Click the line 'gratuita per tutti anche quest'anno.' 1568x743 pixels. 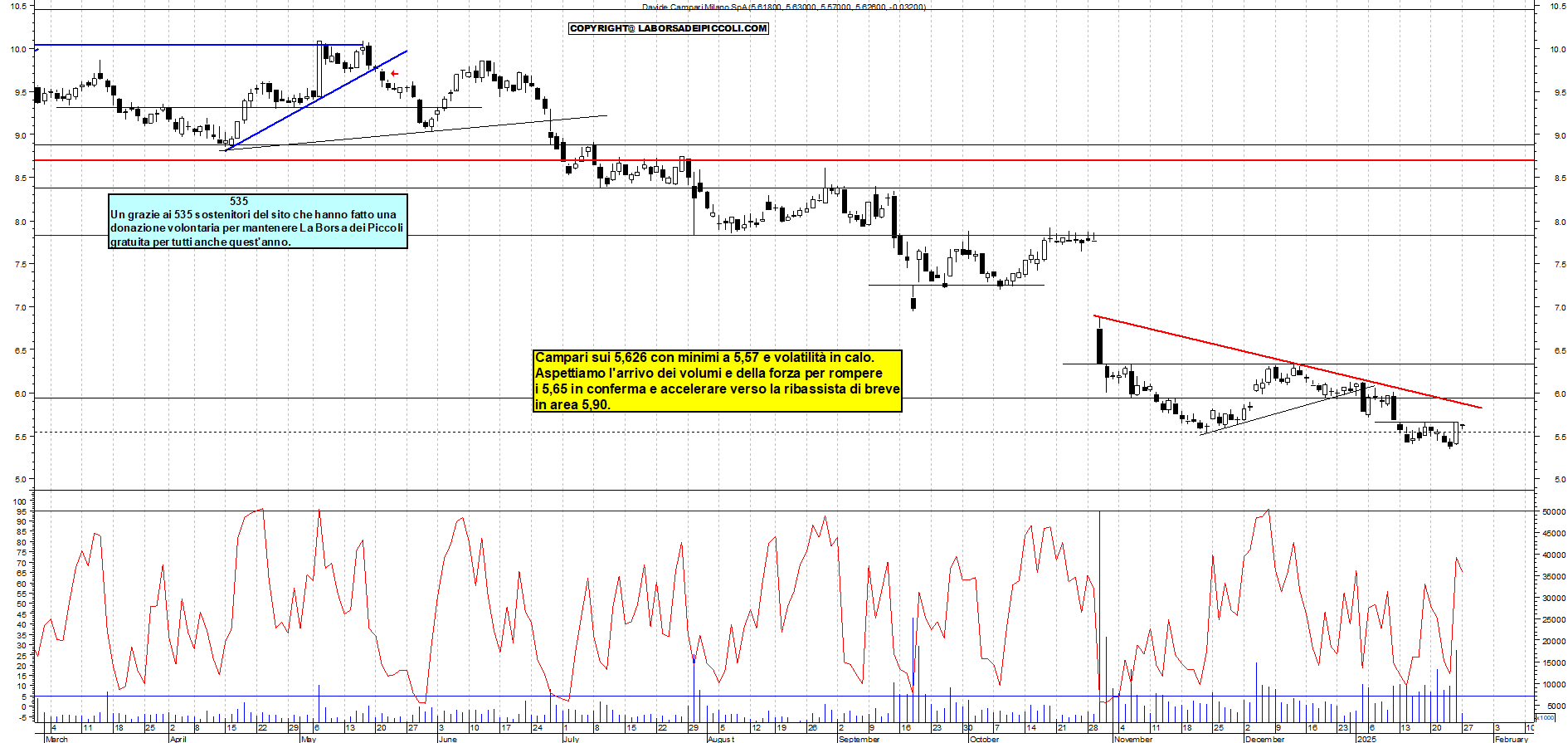tap(201, 242)
